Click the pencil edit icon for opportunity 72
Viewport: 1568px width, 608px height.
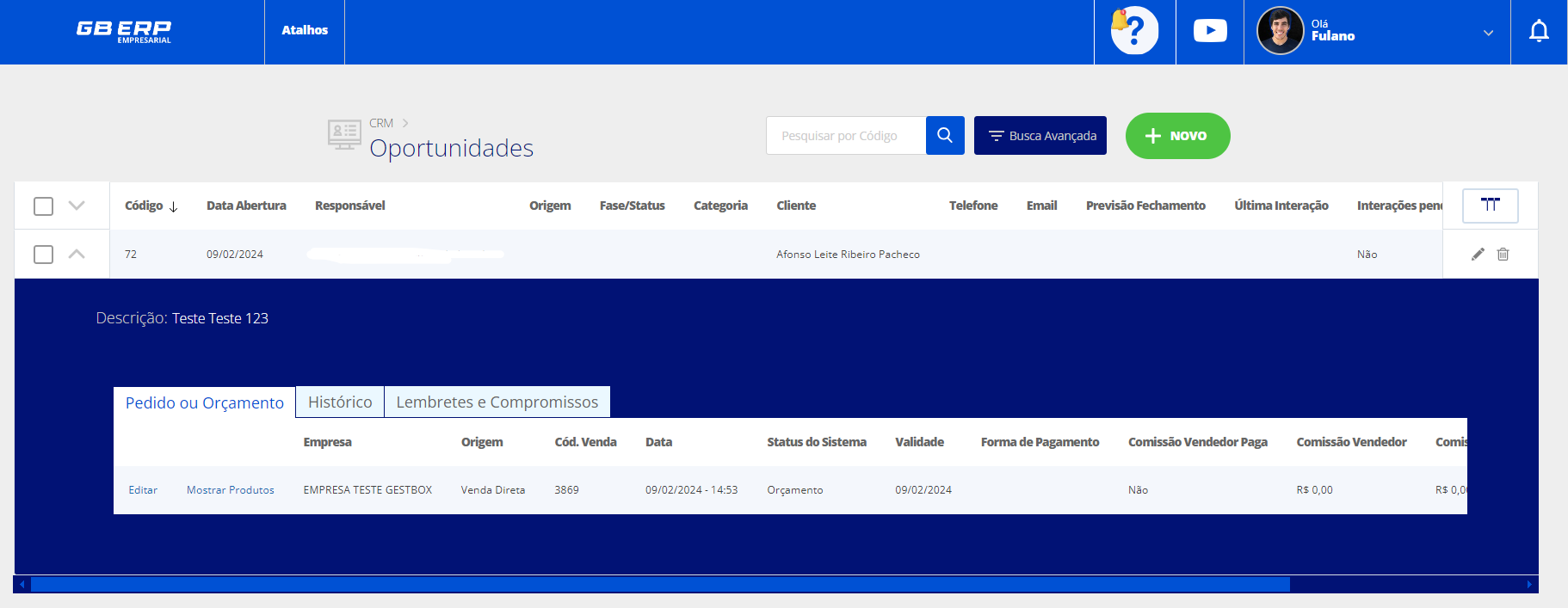pyautogui.click(x=1478, y=254)
